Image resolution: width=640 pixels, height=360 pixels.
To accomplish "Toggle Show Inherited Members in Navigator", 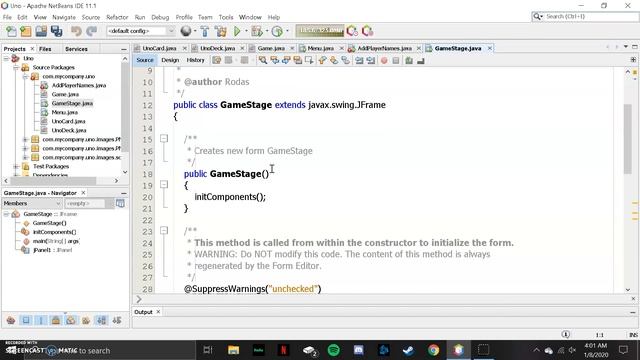I will (11, 320).
